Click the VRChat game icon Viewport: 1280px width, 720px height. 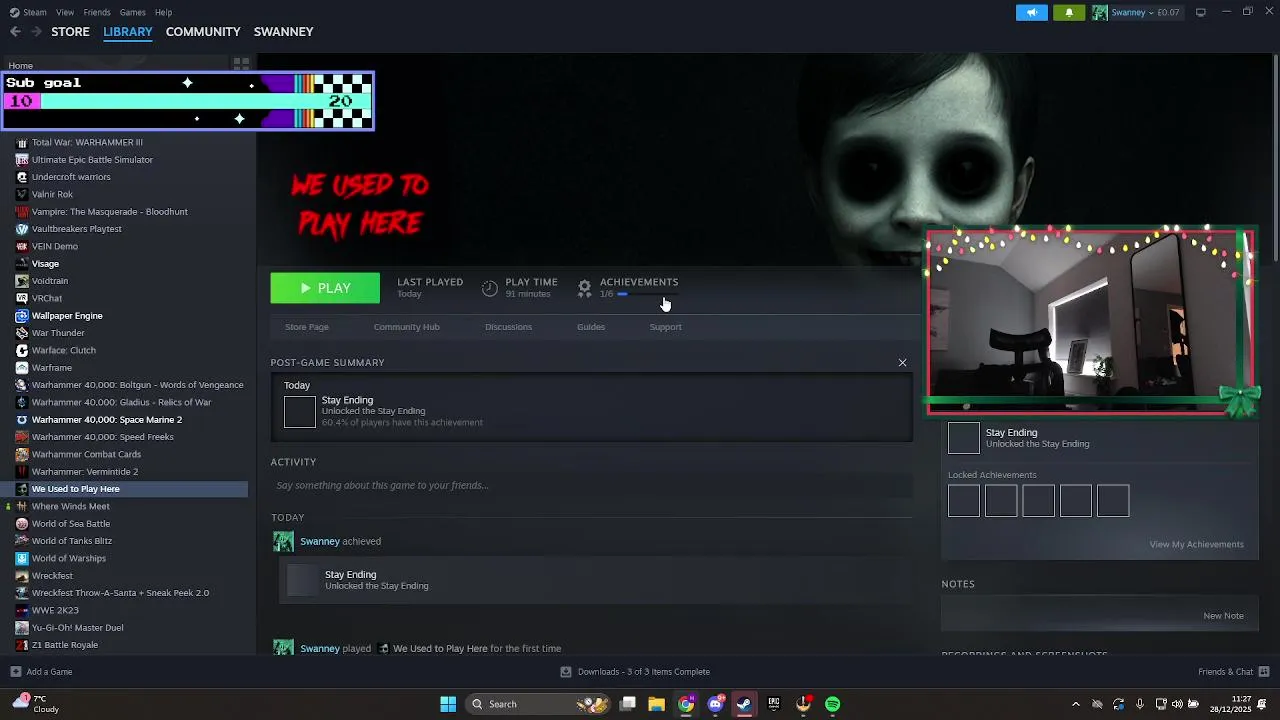click(22, 299)
